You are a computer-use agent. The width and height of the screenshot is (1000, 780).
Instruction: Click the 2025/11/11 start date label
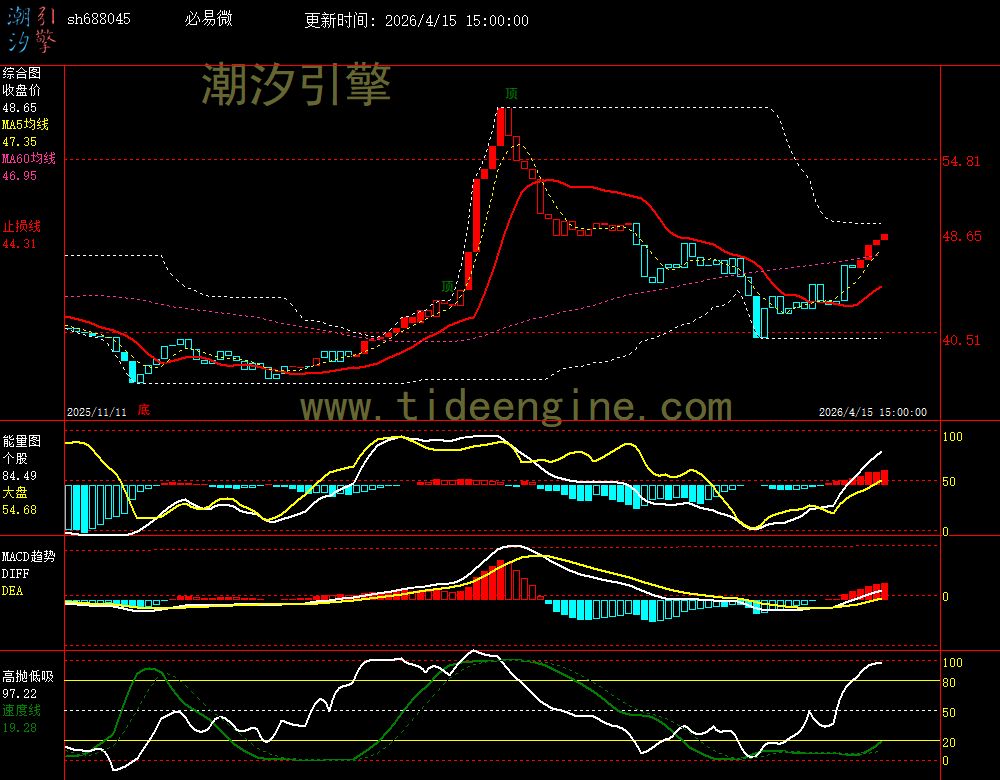pyautogui.click(x=96, y=411)
